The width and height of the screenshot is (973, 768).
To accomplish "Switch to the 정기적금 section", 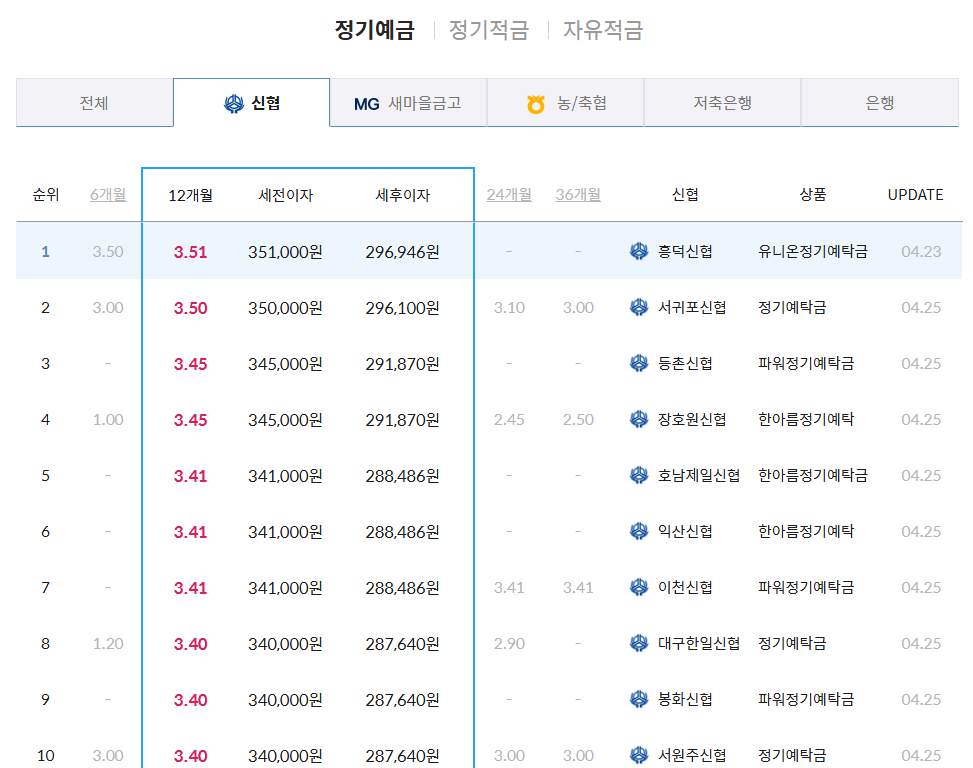I will tap(488, 30).
